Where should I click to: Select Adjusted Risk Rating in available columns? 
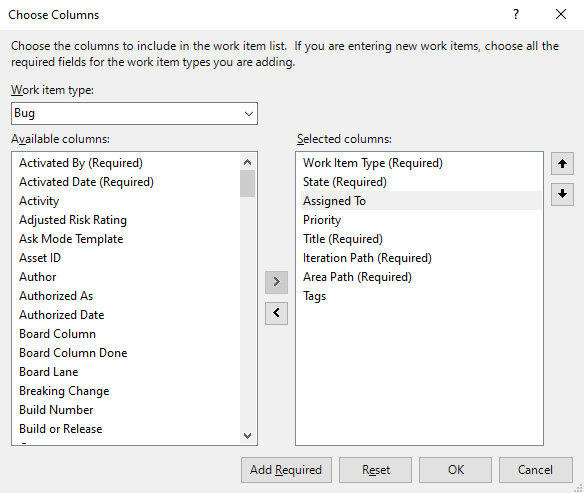tap(73, 220)
